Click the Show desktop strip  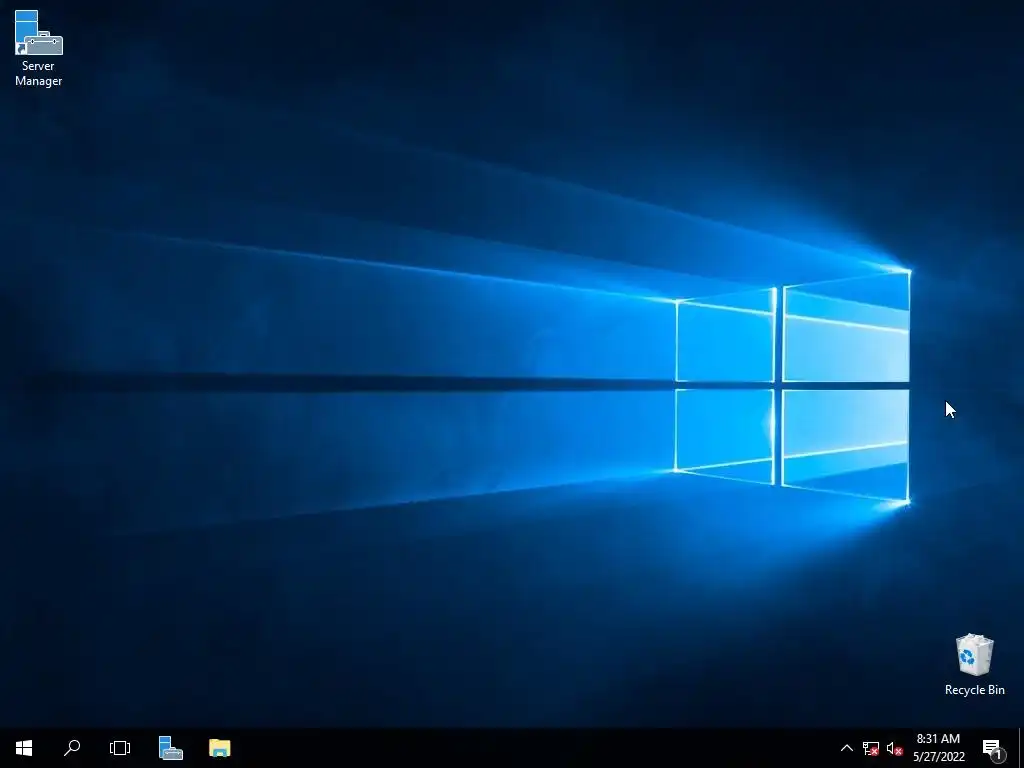tap(1021, 748)
